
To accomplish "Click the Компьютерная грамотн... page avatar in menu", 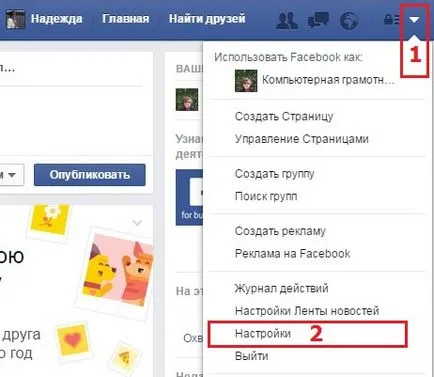I will pos(246,81).
